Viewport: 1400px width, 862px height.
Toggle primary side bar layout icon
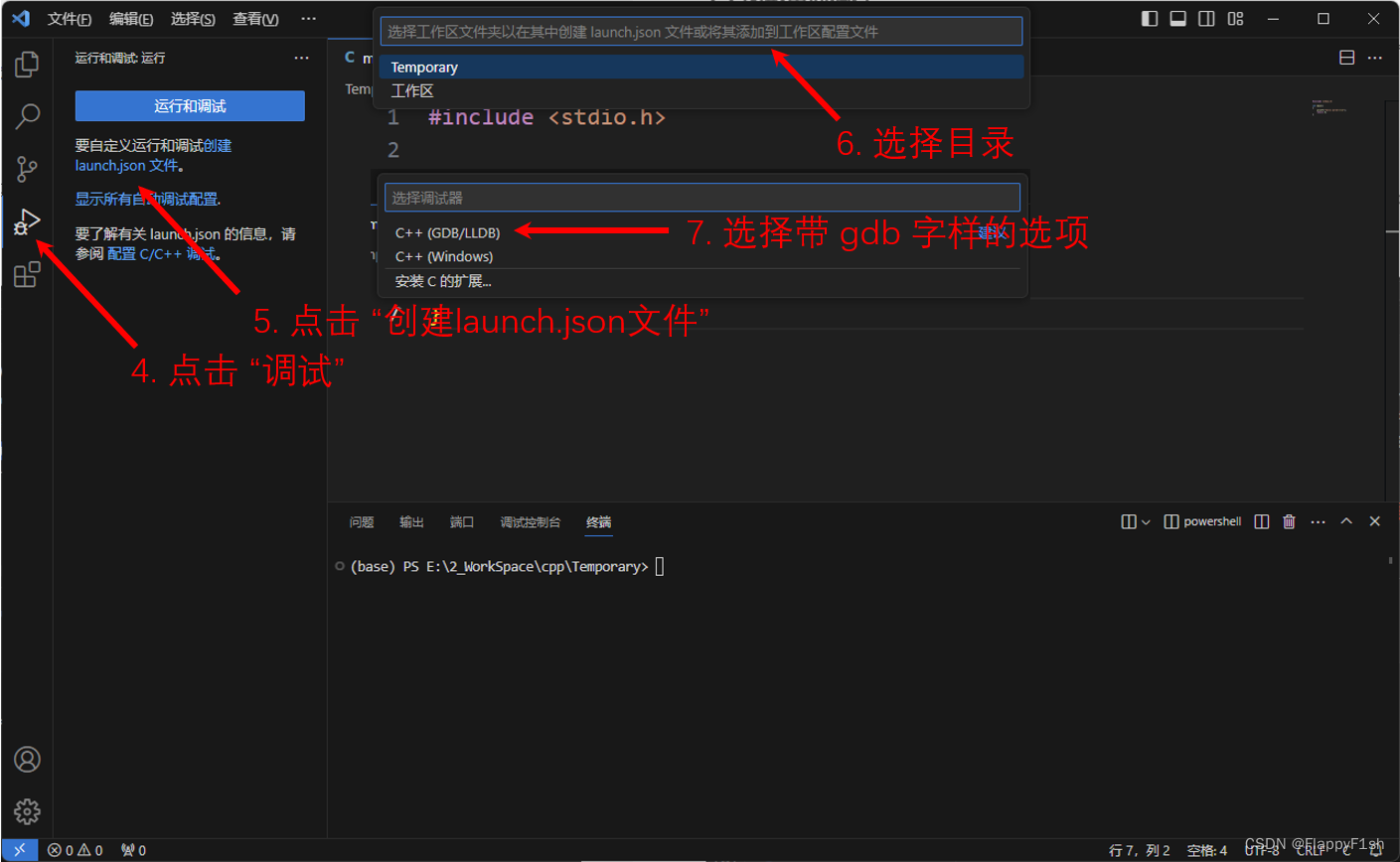[1149, 19]
